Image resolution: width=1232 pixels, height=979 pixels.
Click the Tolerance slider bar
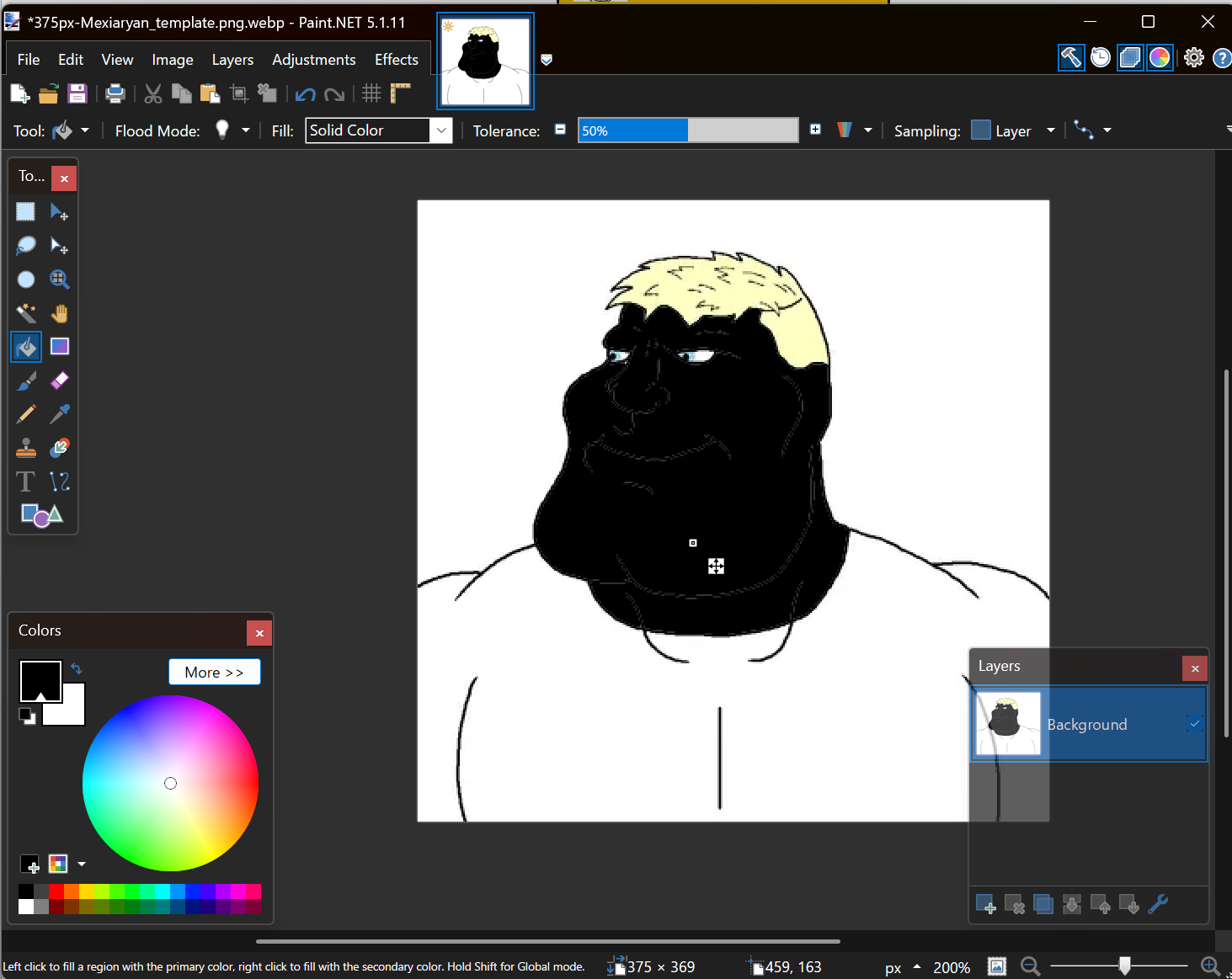click(x=687, y=130)
